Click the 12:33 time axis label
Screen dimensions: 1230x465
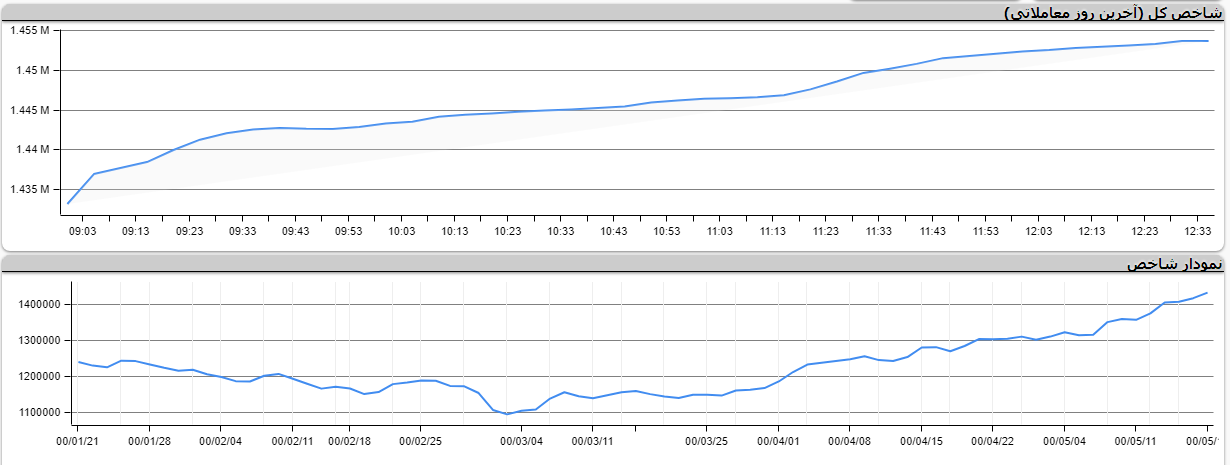click(x=1198, y=231)
